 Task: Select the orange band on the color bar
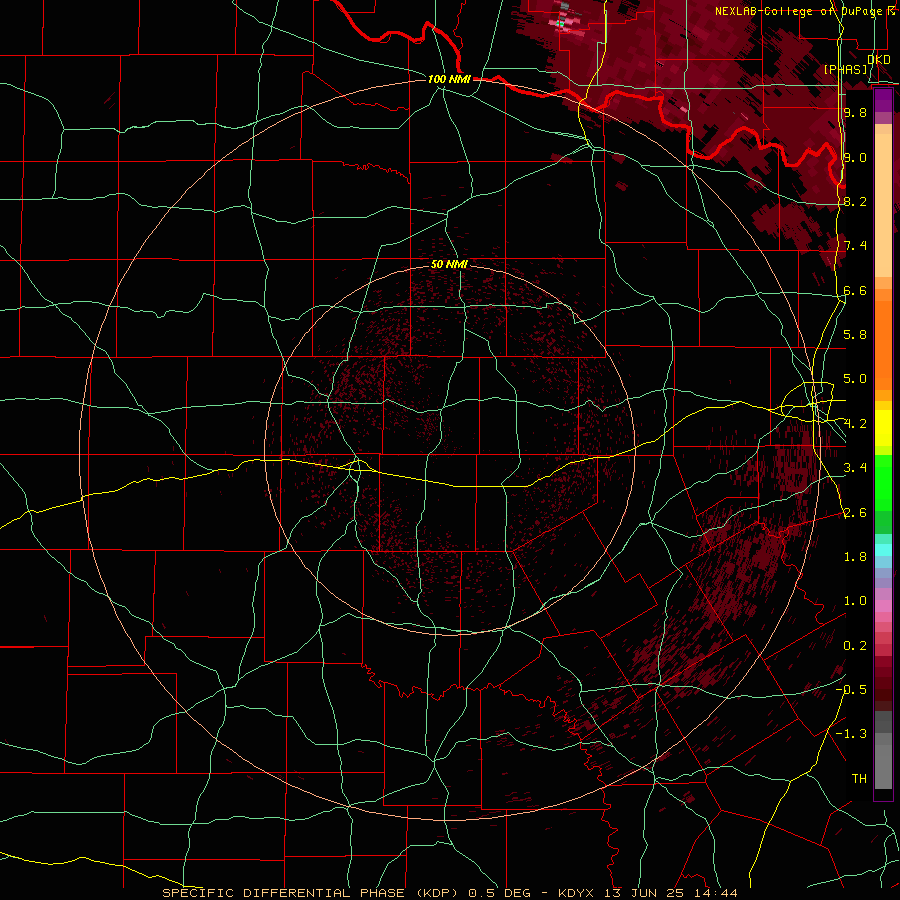coord(883,339)
